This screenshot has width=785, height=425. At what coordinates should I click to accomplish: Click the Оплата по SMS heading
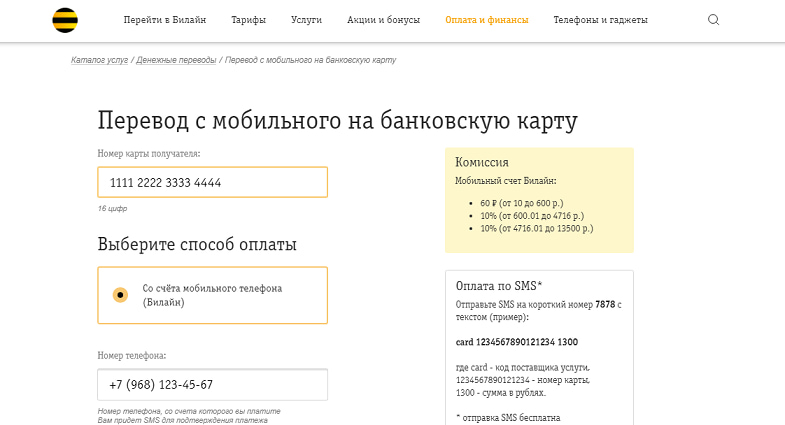(x=499, y=286)
